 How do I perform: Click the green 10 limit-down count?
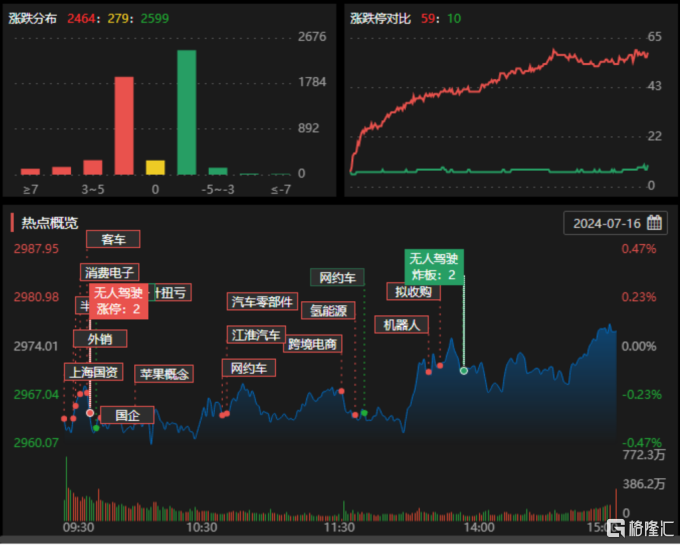pyautogui.click(x=454, y=18)
